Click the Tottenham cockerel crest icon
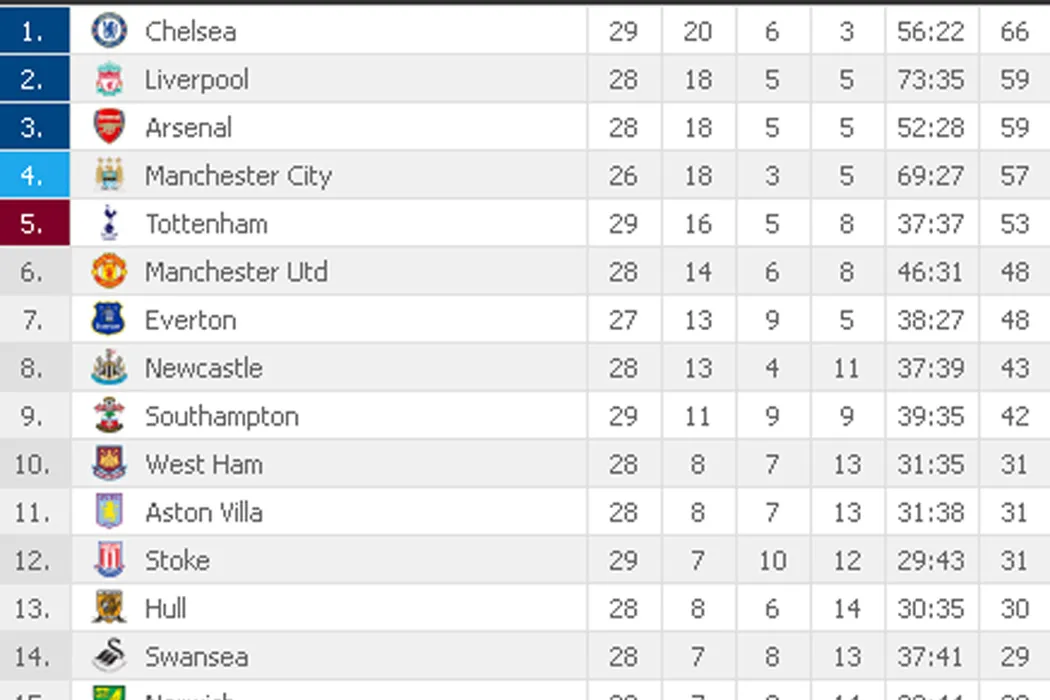The height and width of the screenshot is (700, 1050). pos(108,223)
